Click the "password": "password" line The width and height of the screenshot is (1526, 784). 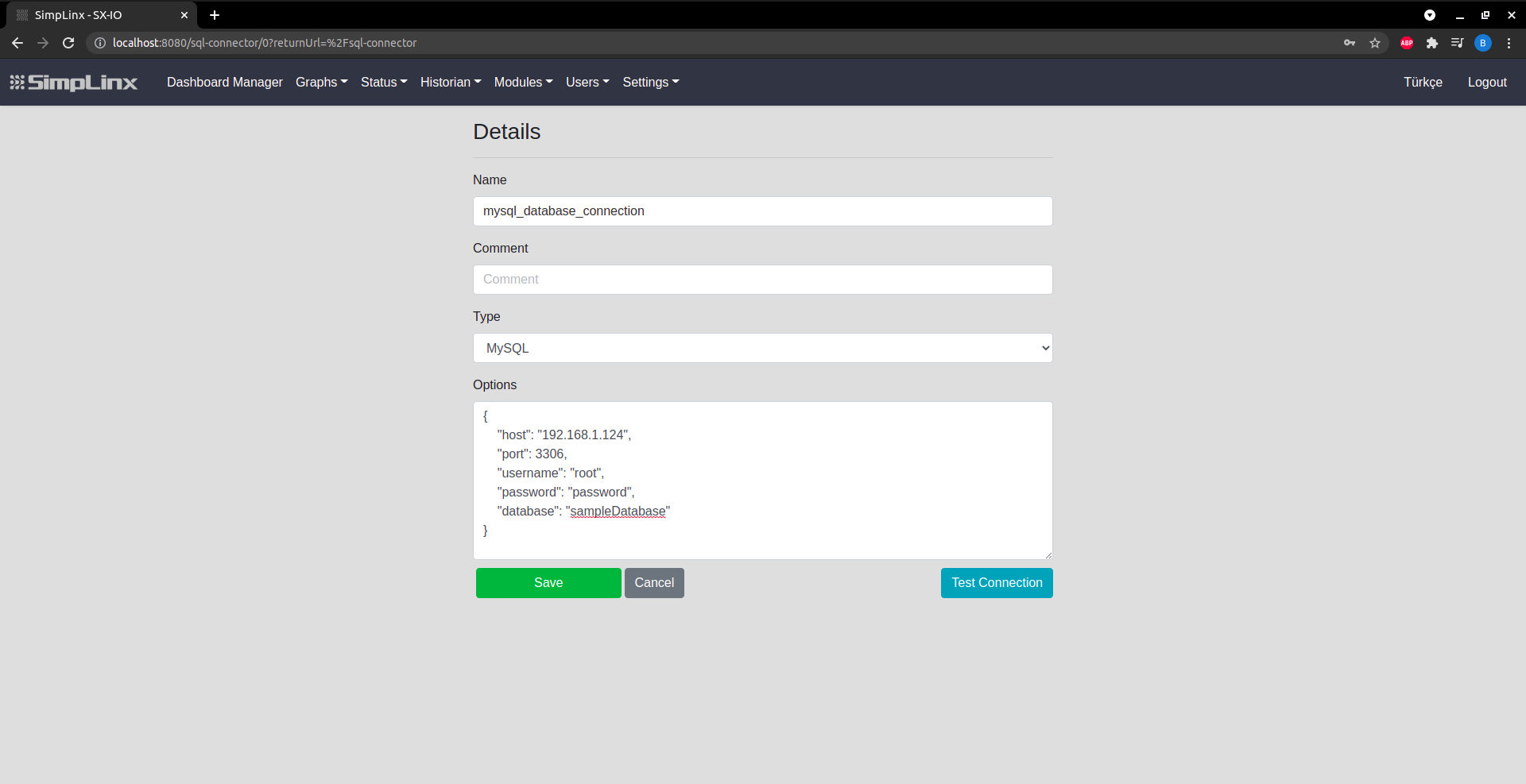click(566, 492)
